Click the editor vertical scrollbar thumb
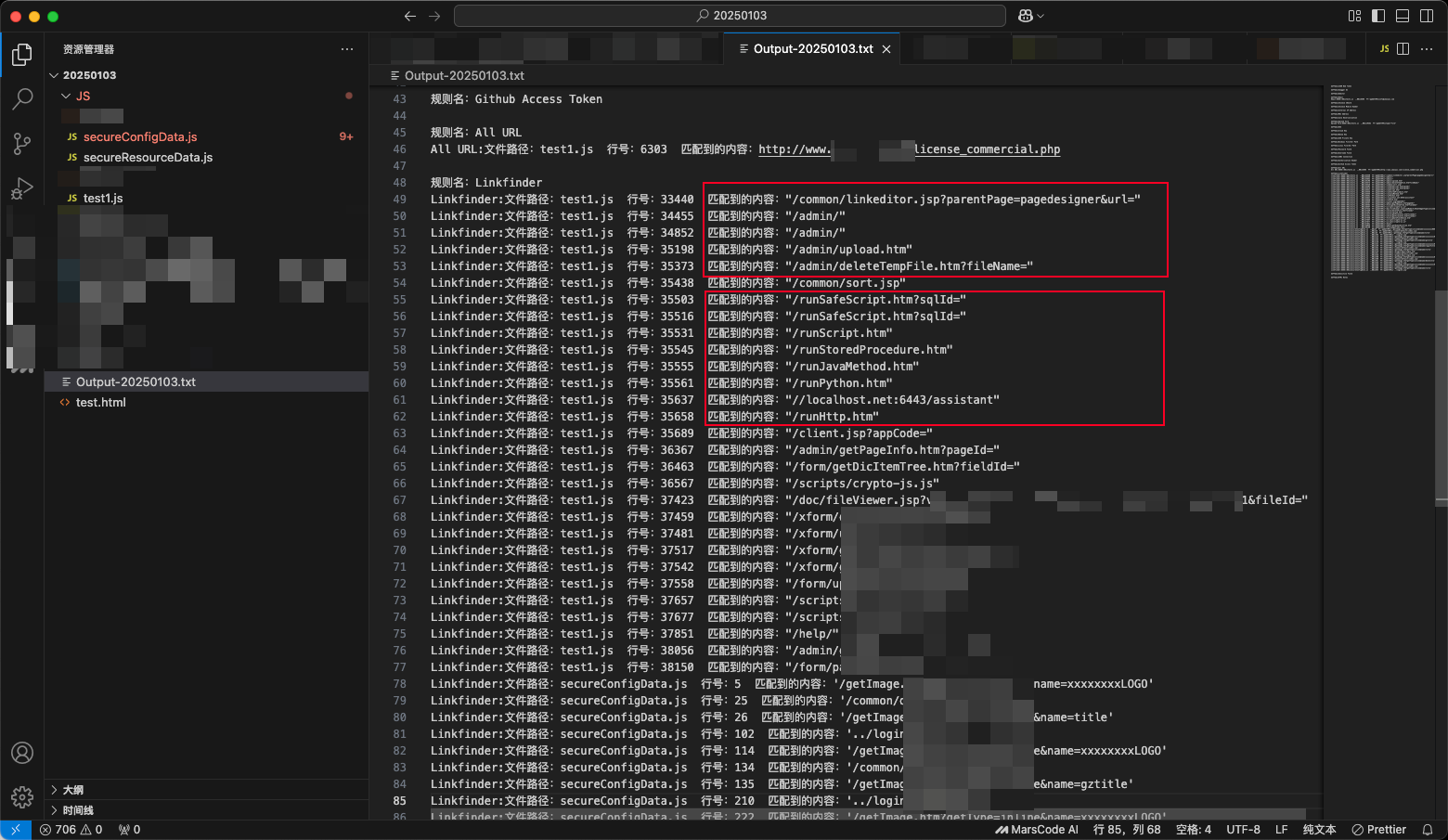Viewport: 1448px width, 840px height. click(1441, 399)
